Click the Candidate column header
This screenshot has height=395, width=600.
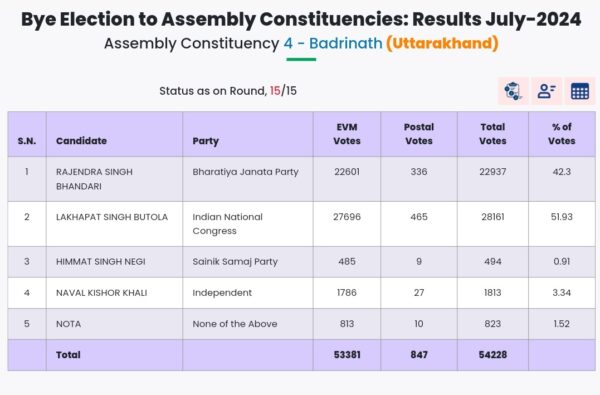point(81,141)
